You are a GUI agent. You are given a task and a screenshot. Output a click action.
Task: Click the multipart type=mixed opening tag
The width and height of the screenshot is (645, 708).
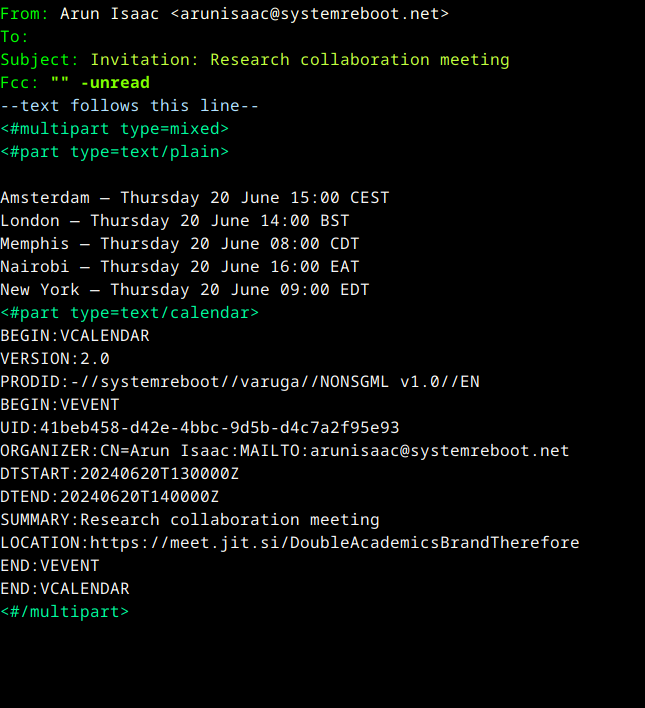pos(115,129)
